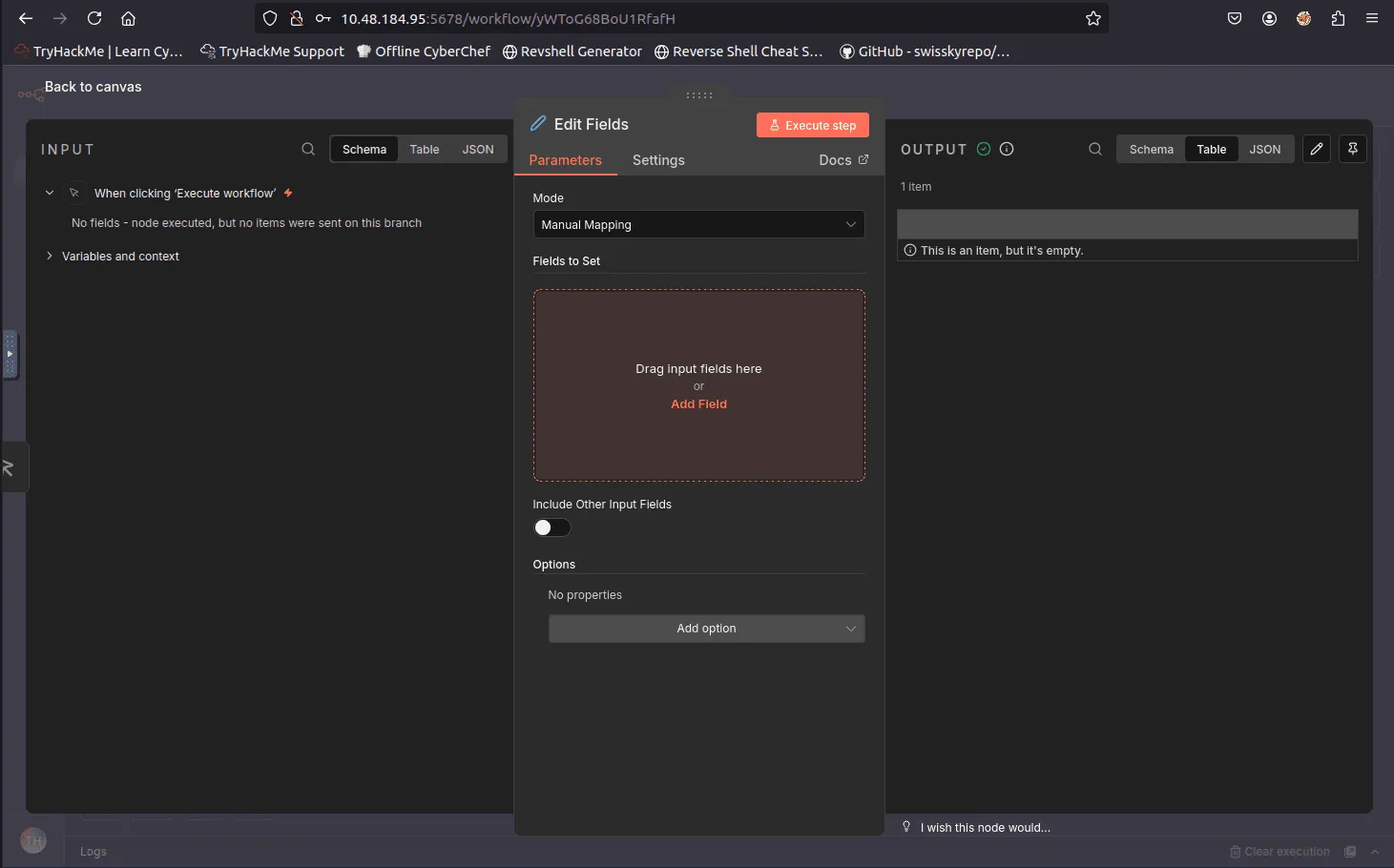This screenshot has width=1394, height=868.
Task: Click the browser address bar
Action: (x=668, y=18)
